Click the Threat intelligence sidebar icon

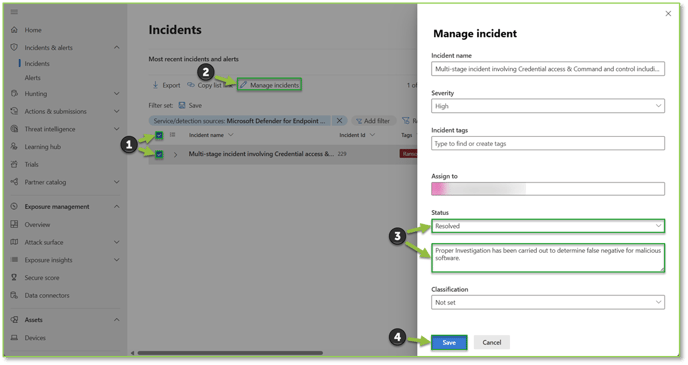(14, 129)
